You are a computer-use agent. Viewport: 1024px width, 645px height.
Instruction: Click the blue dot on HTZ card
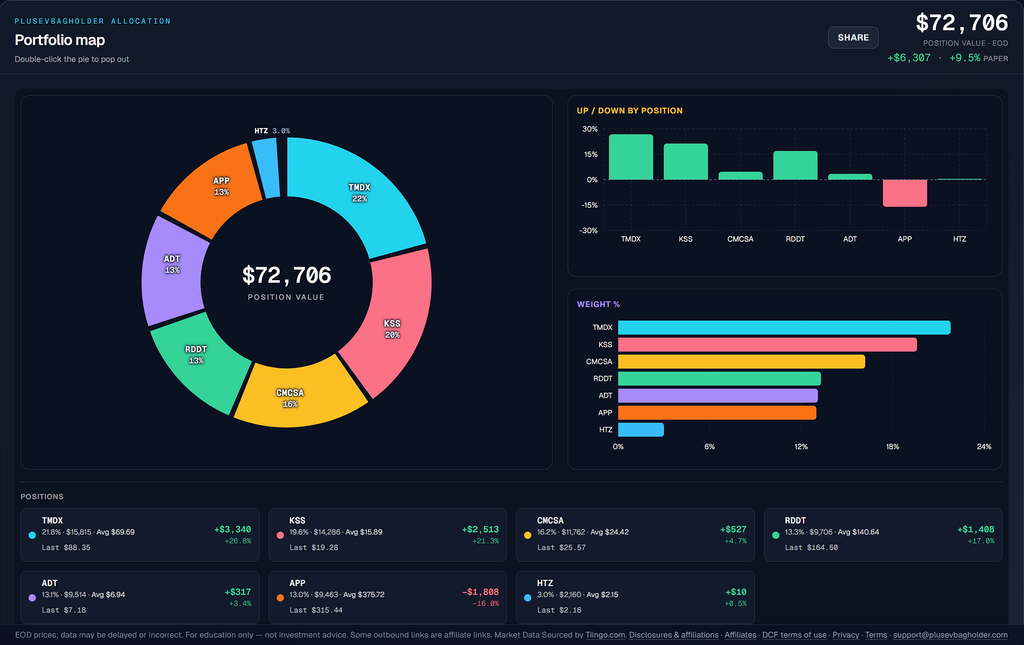(x=528, y=598)
